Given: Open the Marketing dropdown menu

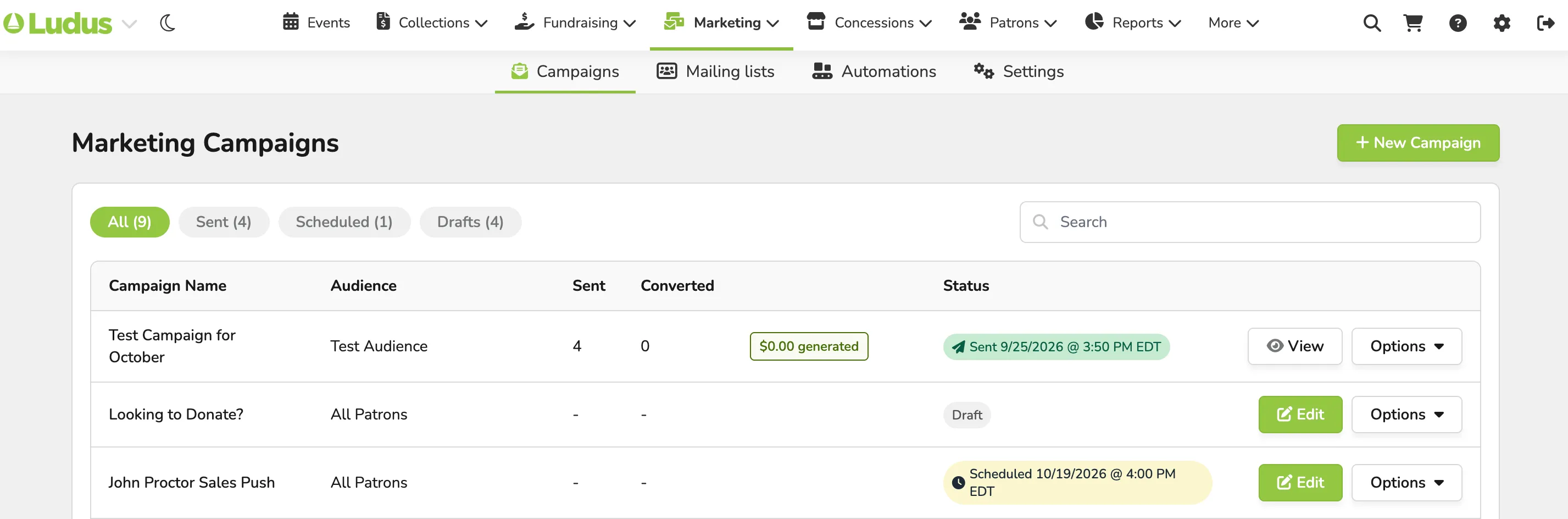Looking at the screenshot, I should 721,23.
